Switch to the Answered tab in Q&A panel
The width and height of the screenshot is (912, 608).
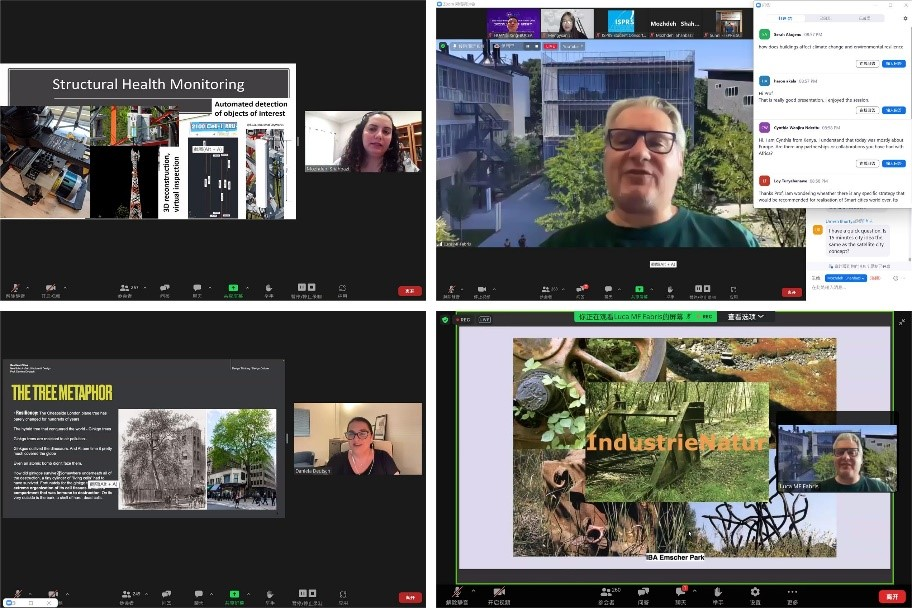coord(825,18)
